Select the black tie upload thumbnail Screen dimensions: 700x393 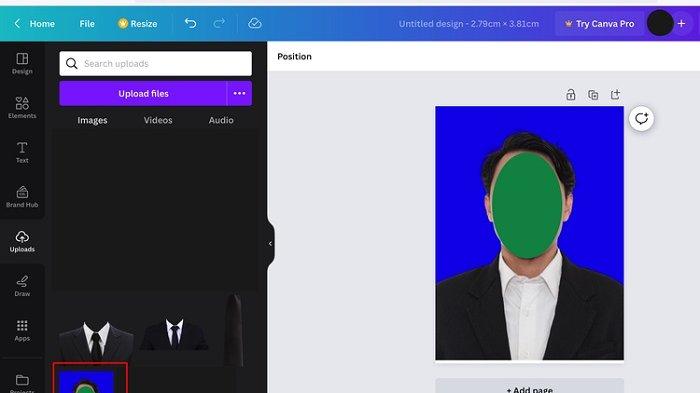coord(233,330)
